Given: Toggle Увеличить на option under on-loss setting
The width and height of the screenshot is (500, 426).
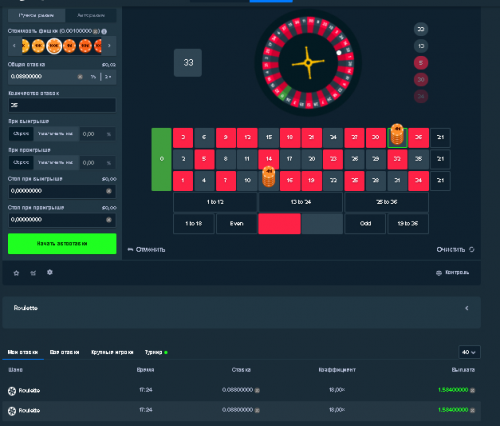Looking at the screenshot, I should (x=56, y=162).
